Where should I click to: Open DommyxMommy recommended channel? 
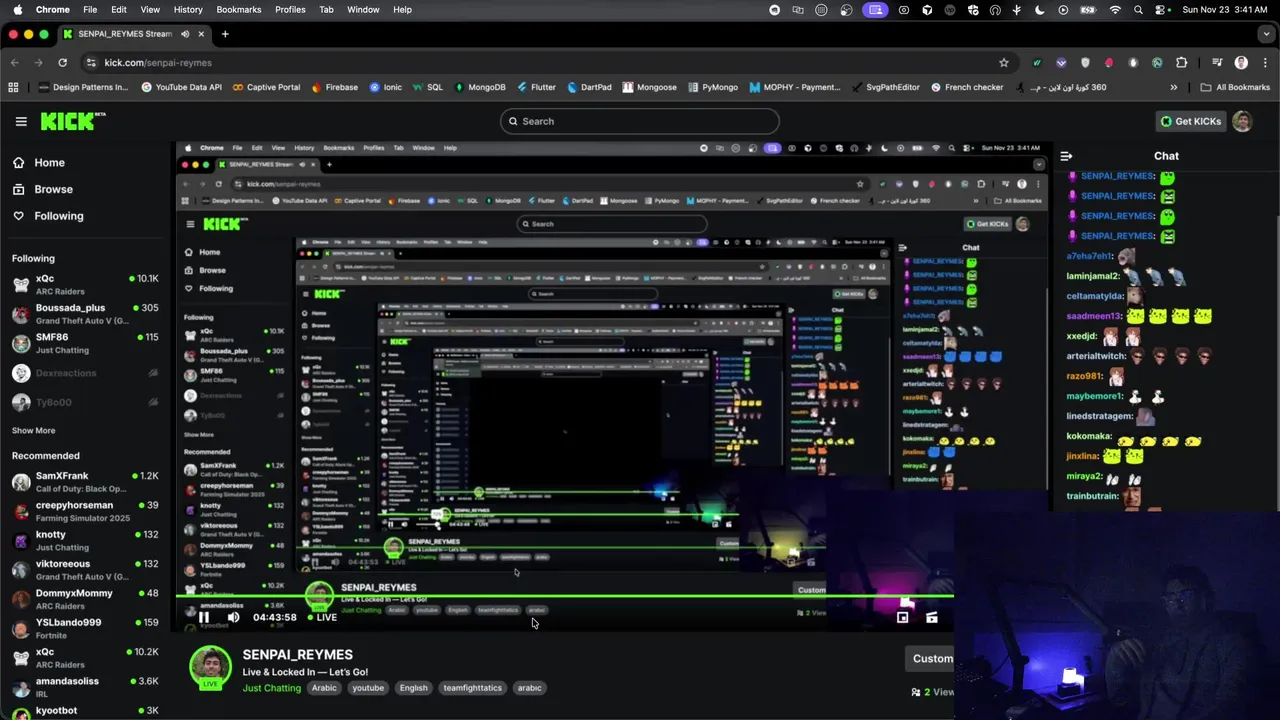pos(85,599)
